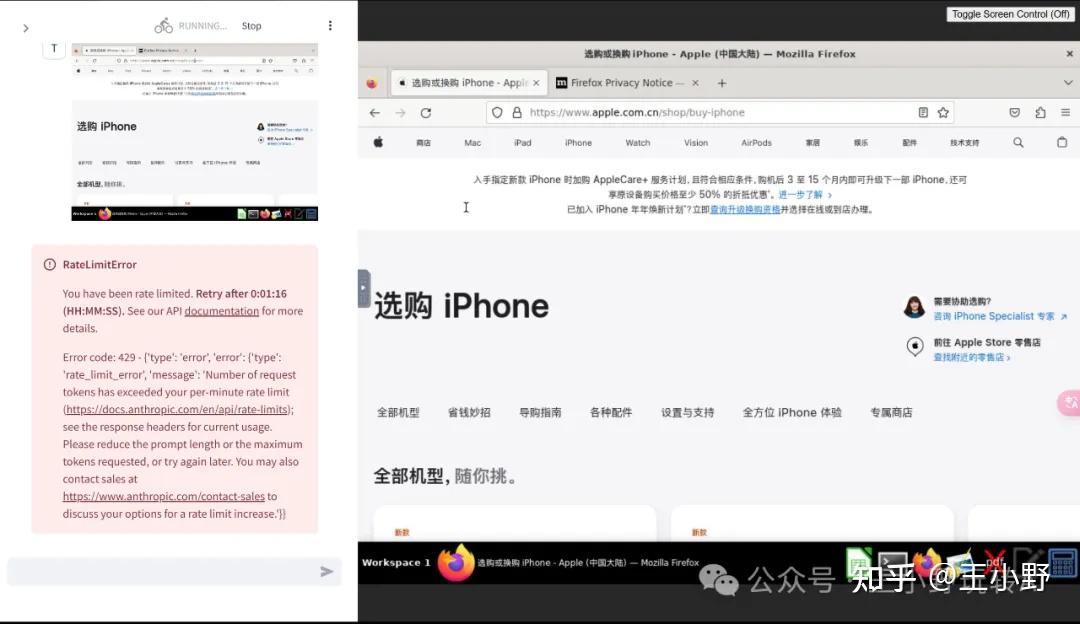Screen dimensions: 1080x624
Task: Click Toggle Screen Control (Off) button
Action: (x=1010, y=14)
